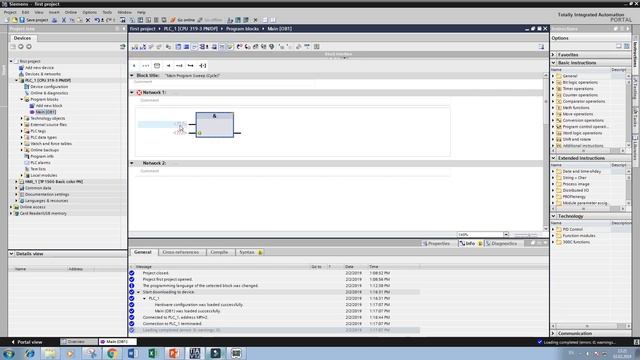Expand Math functions folder
The height and width of the screenshot is (360, 640).
coord(553,108)
